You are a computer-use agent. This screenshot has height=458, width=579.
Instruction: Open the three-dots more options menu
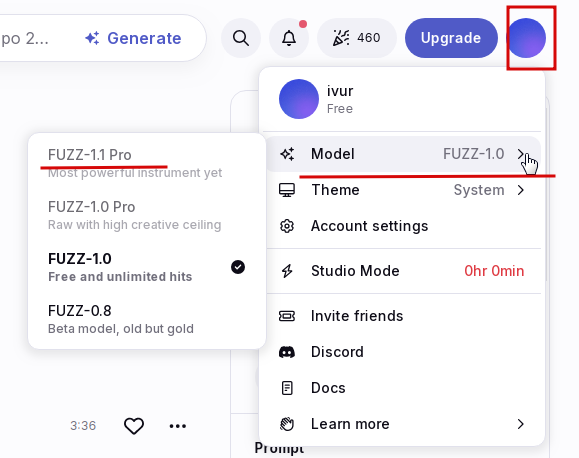(x=178, y=426)
